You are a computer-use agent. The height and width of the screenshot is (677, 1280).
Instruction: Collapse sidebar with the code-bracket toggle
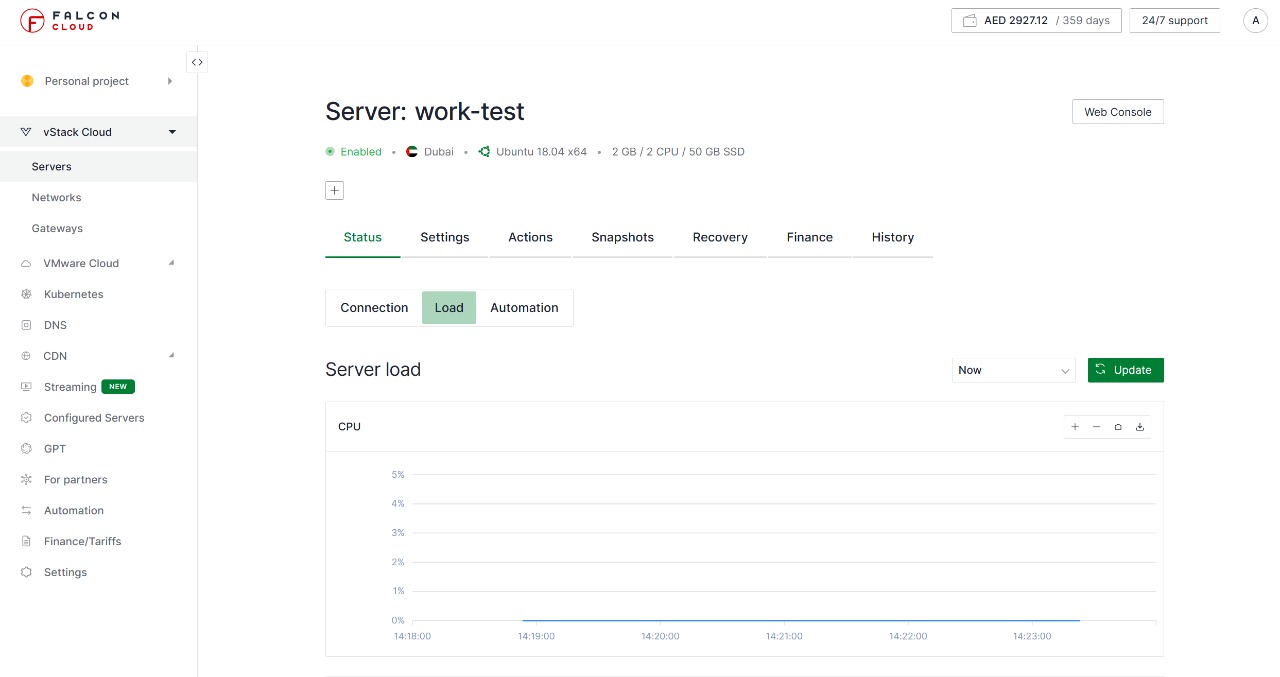click(x=197, y=62)
